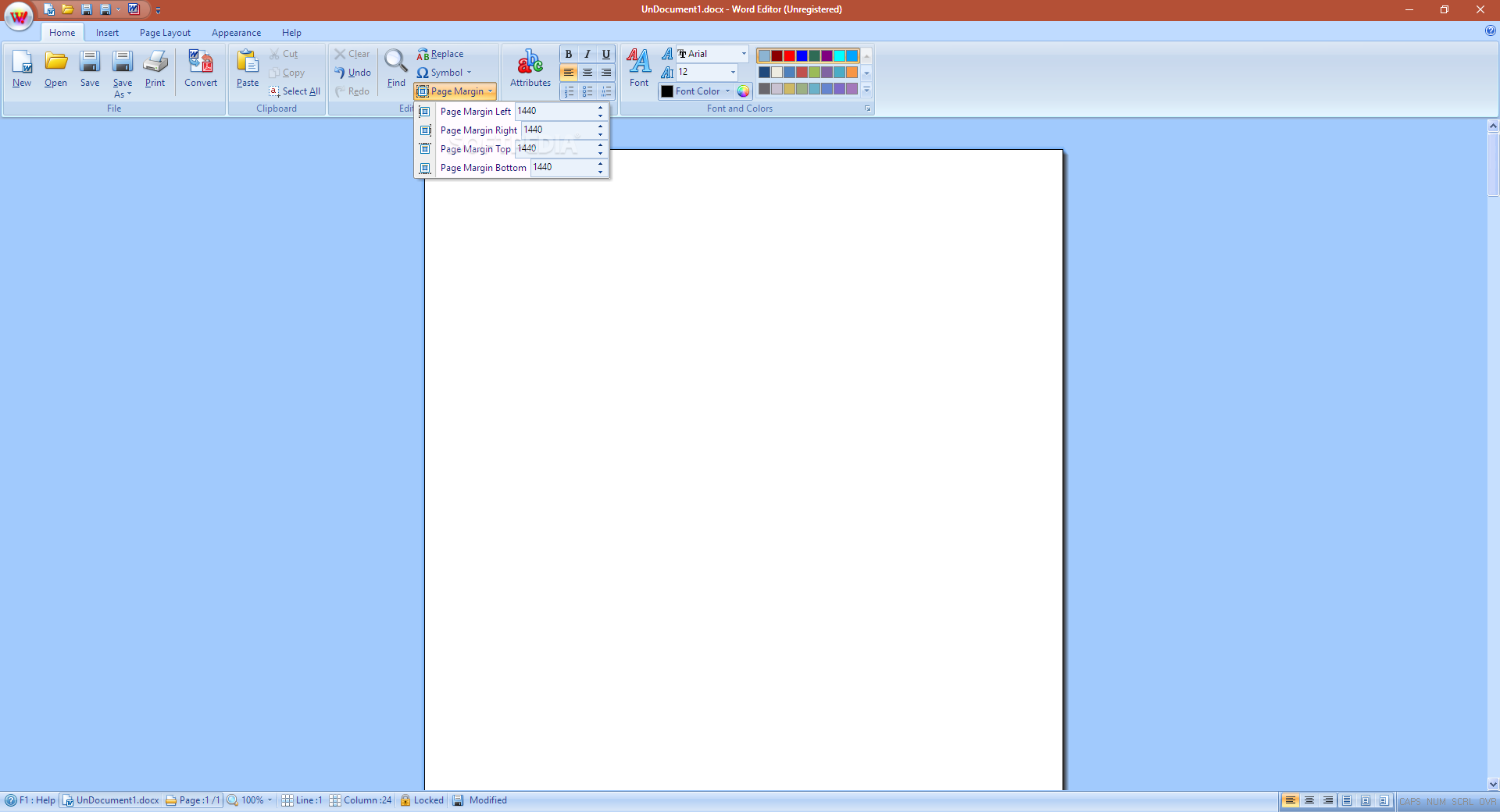The width and height of the screenshot is (1500, 812).
Task: Click the Page Margin Left value field
Action: click(x=555, y=112)
